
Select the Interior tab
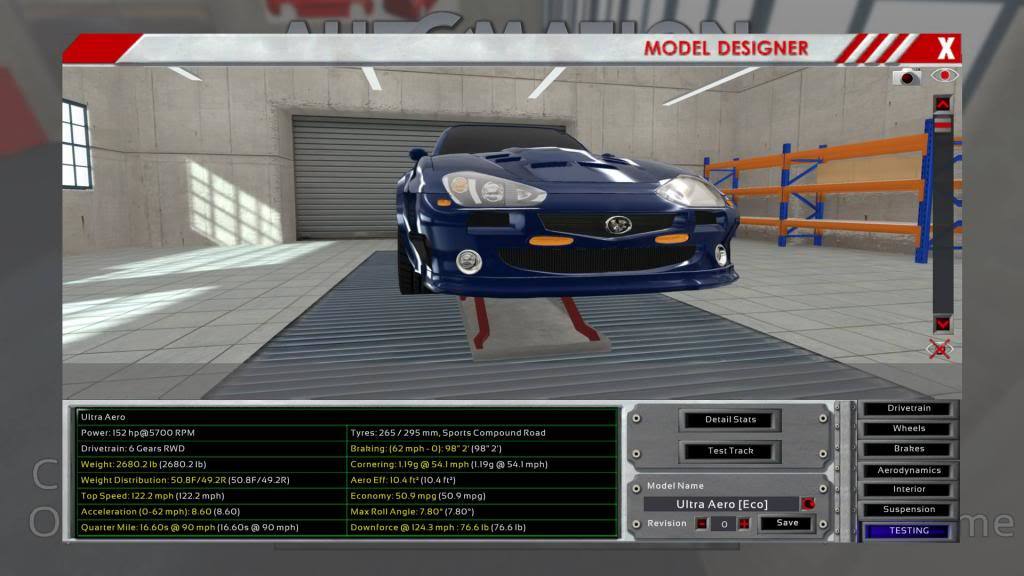coord(908,490)
